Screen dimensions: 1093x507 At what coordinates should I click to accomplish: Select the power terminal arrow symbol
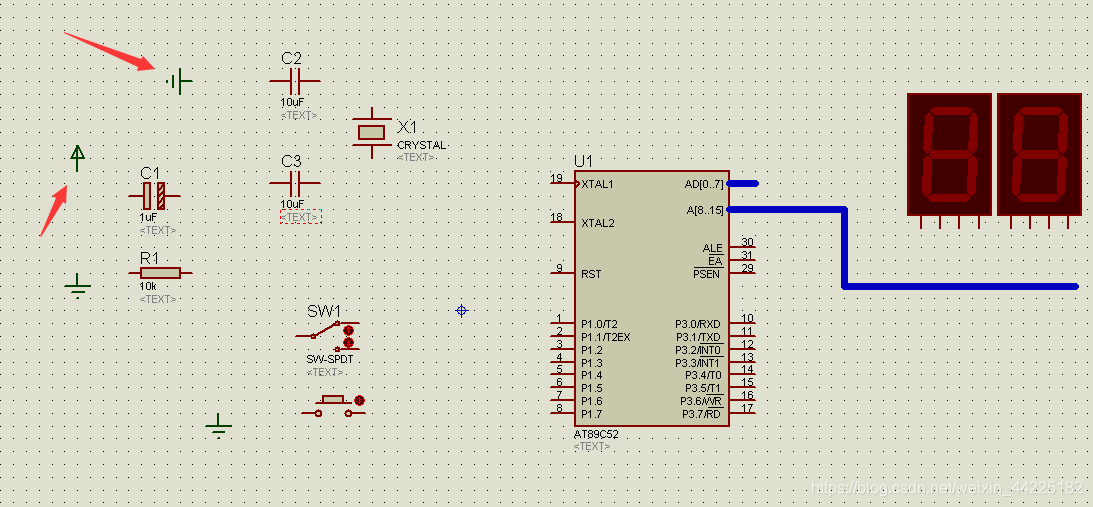[77, 158]
